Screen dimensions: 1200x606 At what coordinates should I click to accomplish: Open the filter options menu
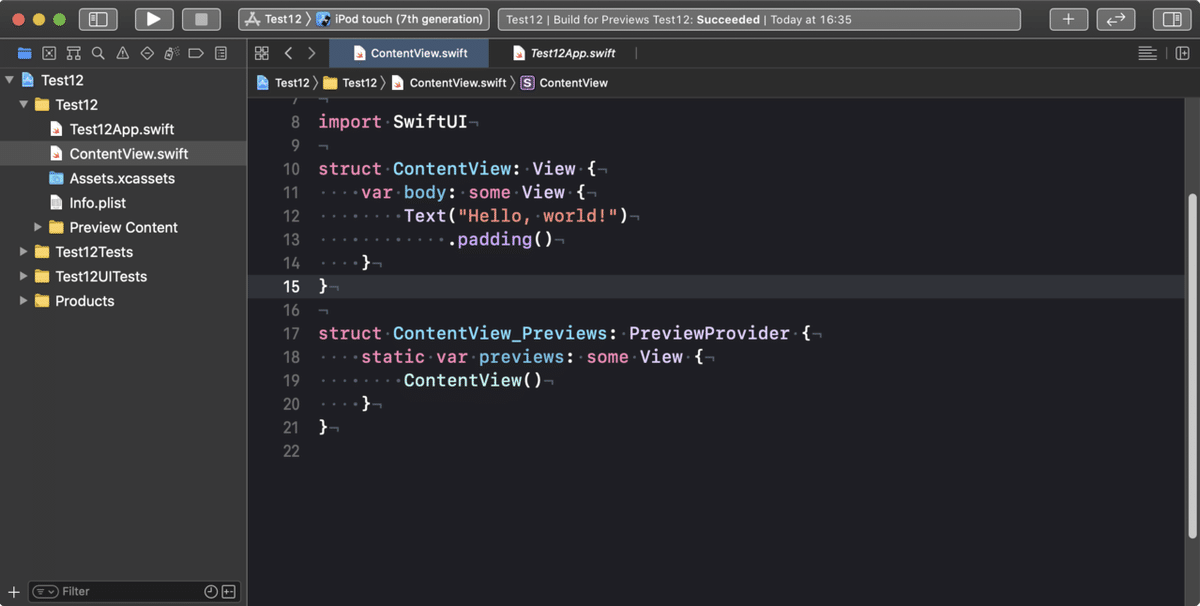point(46,592)
